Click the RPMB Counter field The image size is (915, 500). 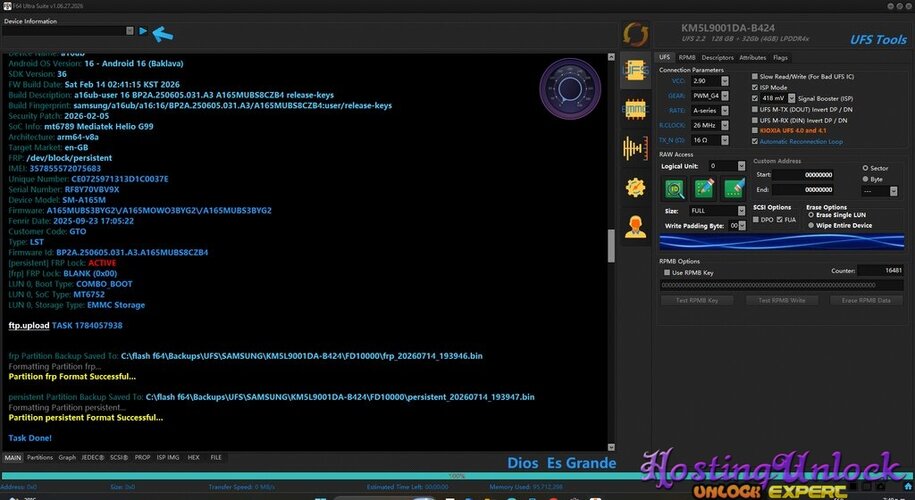click(881, 271)
